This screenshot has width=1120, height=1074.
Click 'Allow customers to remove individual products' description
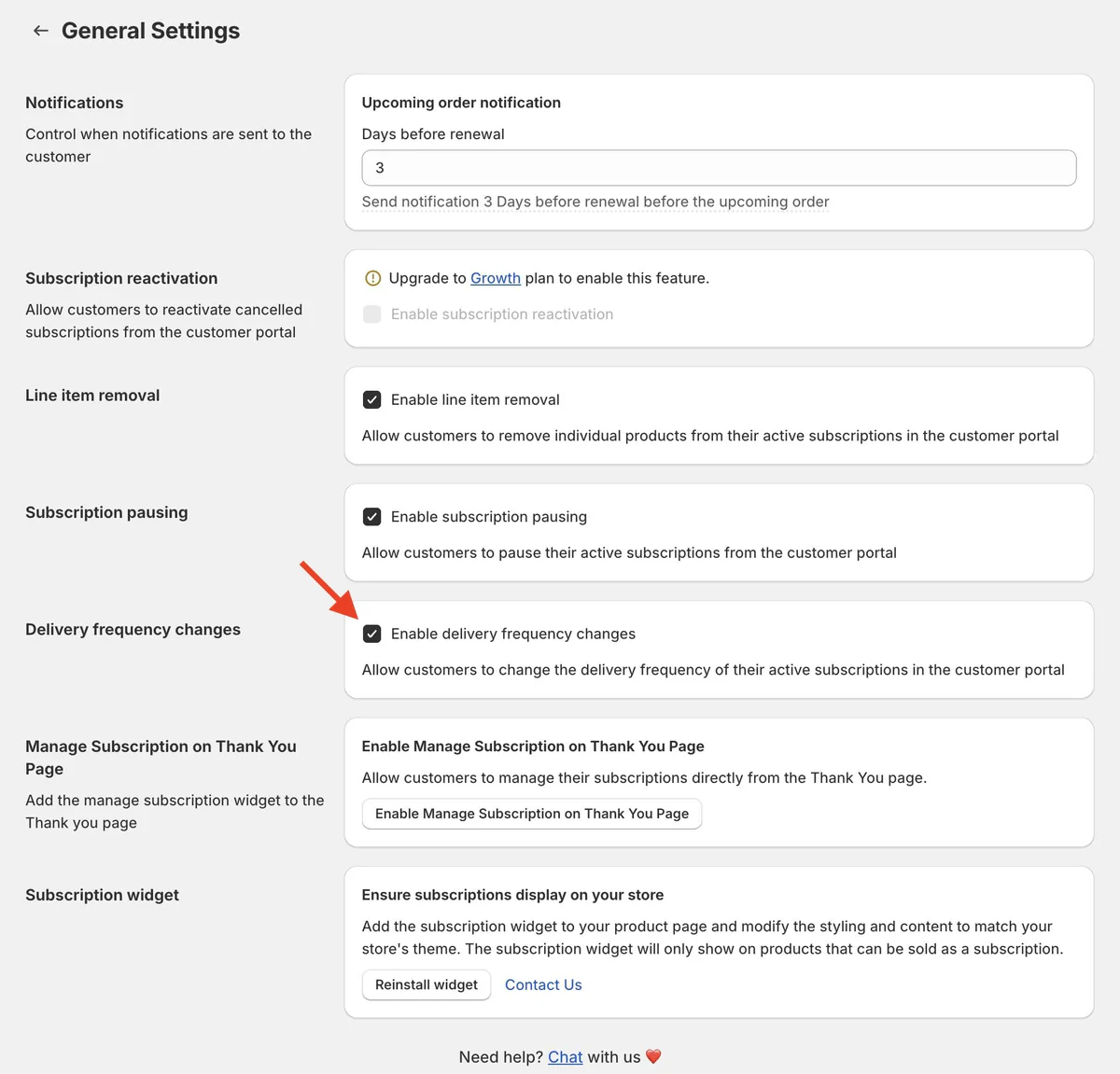710,436
